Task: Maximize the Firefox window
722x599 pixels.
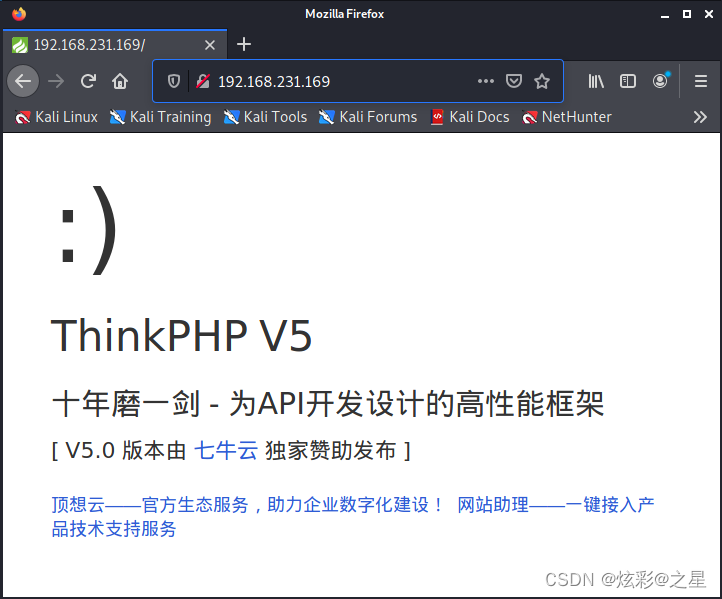Action: pos(687,14)
